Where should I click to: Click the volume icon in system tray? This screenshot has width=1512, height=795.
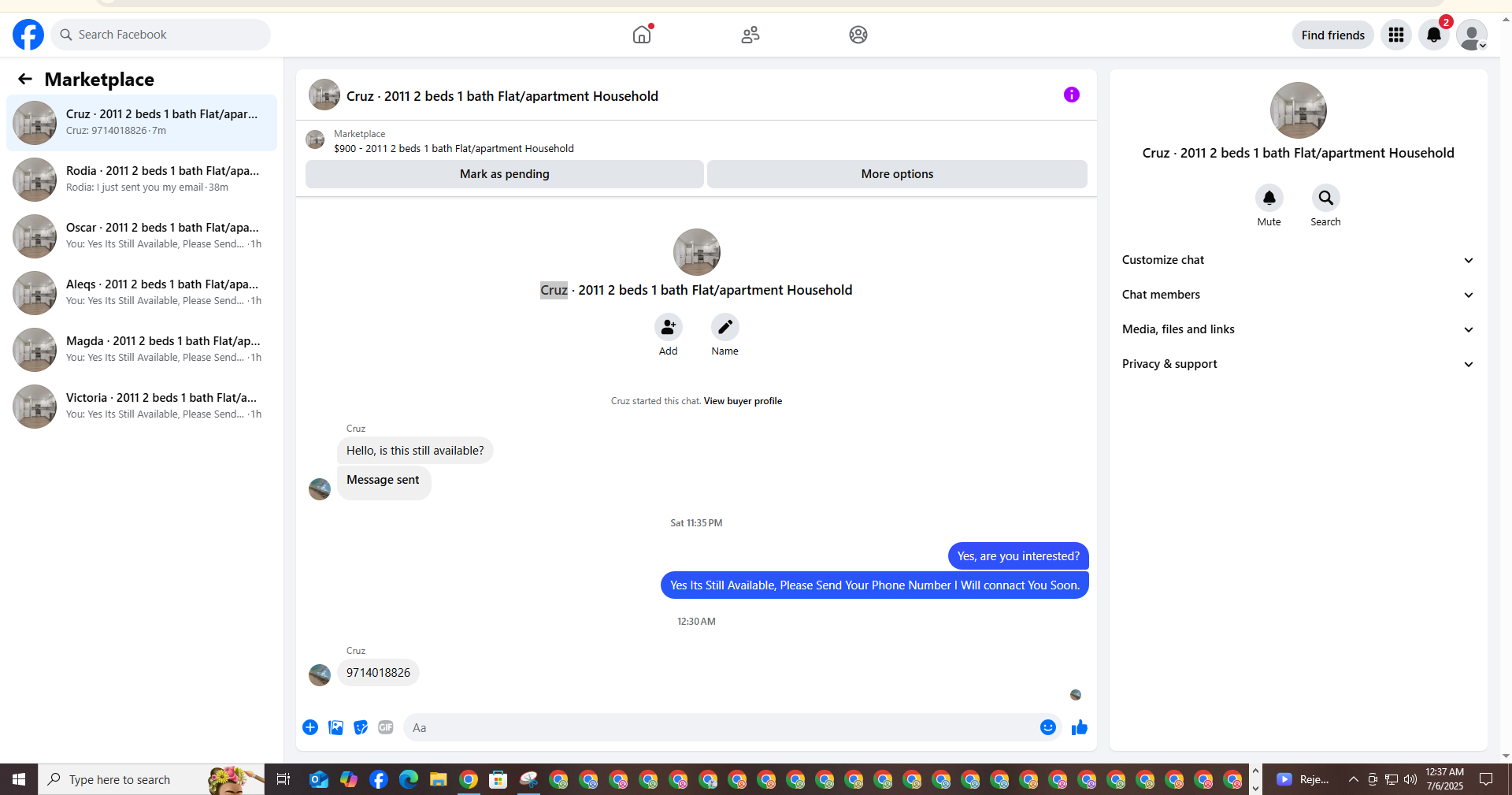coord(1410,779)
